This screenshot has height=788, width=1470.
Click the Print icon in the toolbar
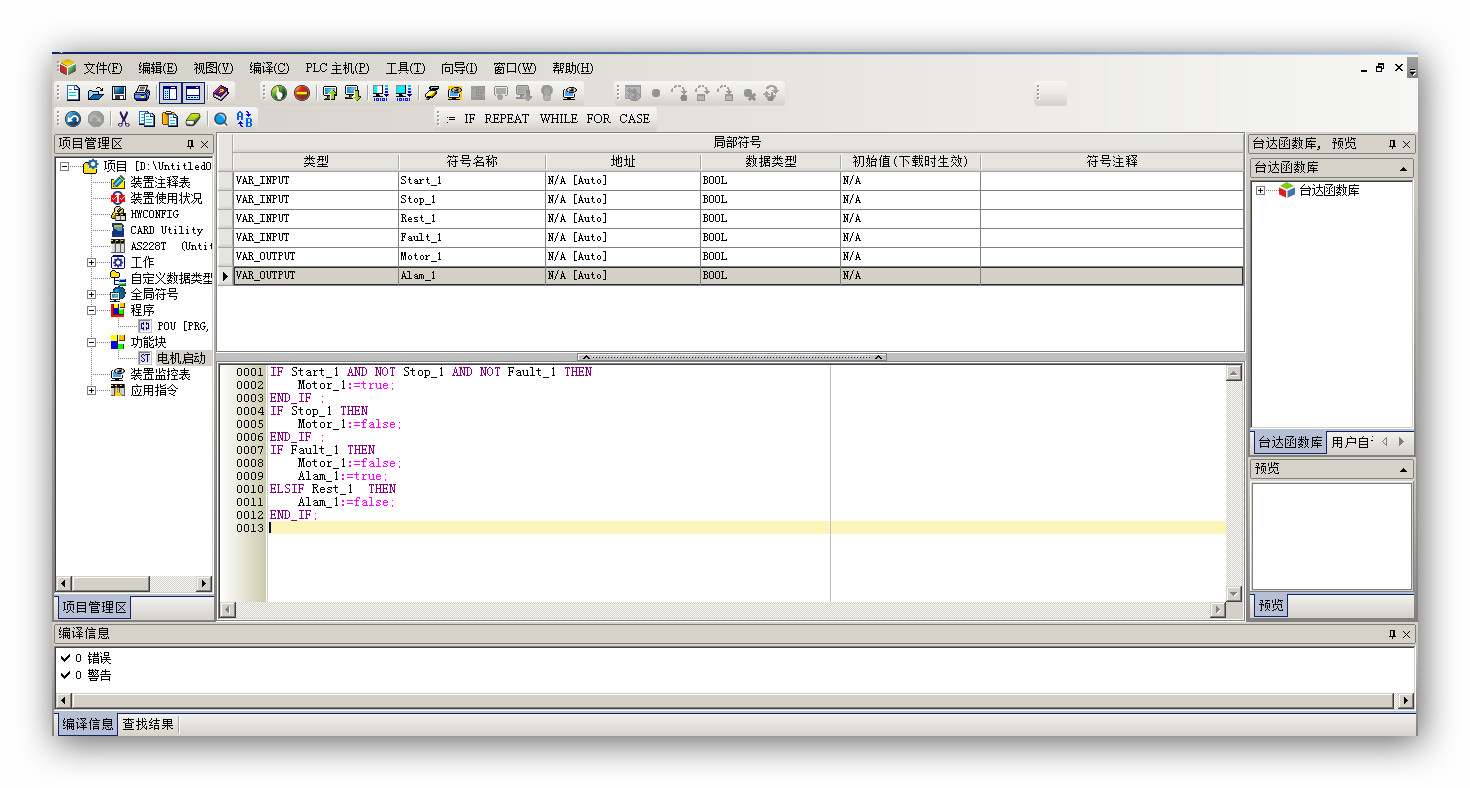(142, 93)
